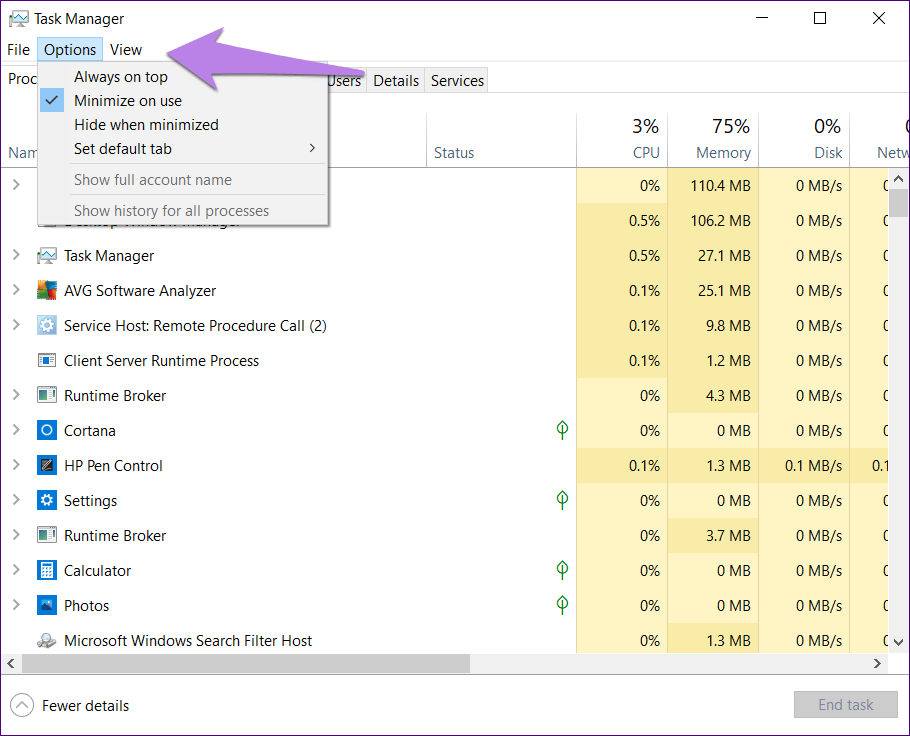Viewport: 910px width, 736px height.
Task: Click the suspended leaf icon for Settings
Action: pos(562,500)
